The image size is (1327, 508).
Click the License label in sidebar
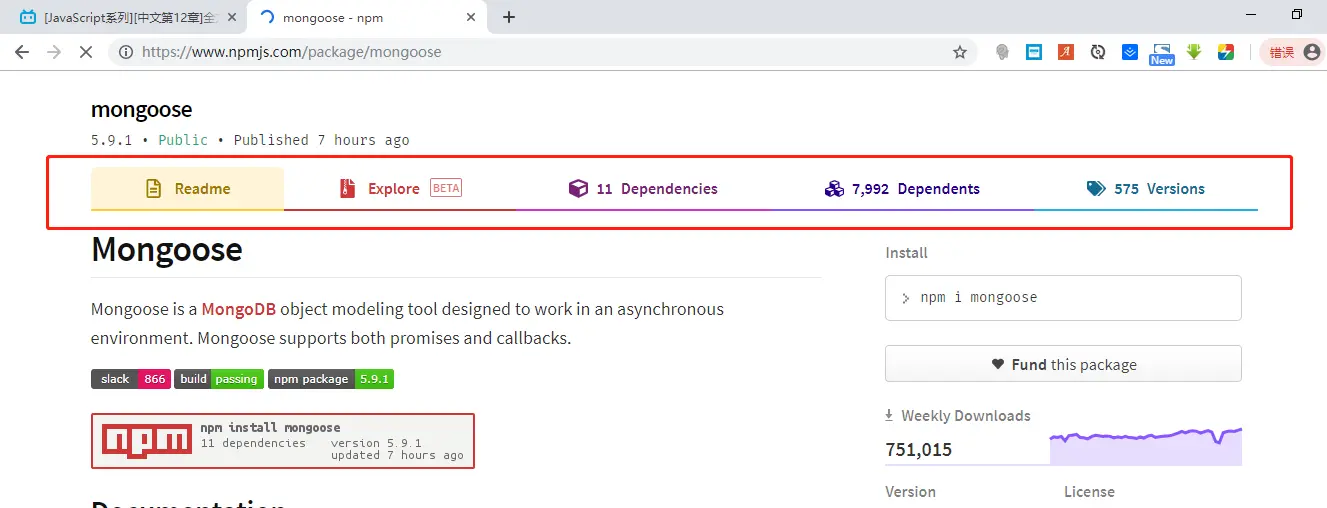pos(1089,492)
